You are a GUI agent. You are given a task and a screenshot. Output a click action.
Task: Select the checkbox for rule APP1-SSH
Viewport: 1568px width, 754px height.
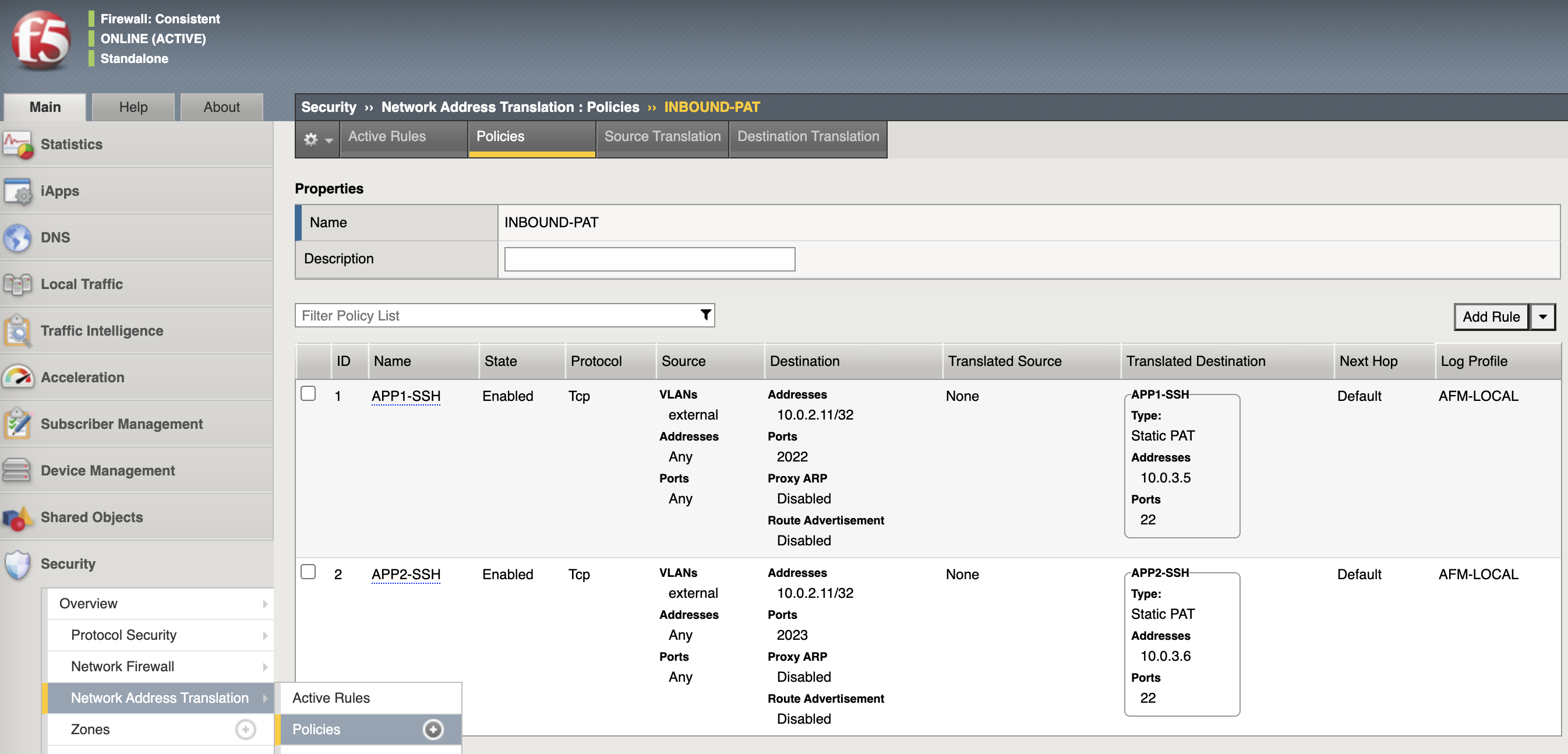[308, 393]
